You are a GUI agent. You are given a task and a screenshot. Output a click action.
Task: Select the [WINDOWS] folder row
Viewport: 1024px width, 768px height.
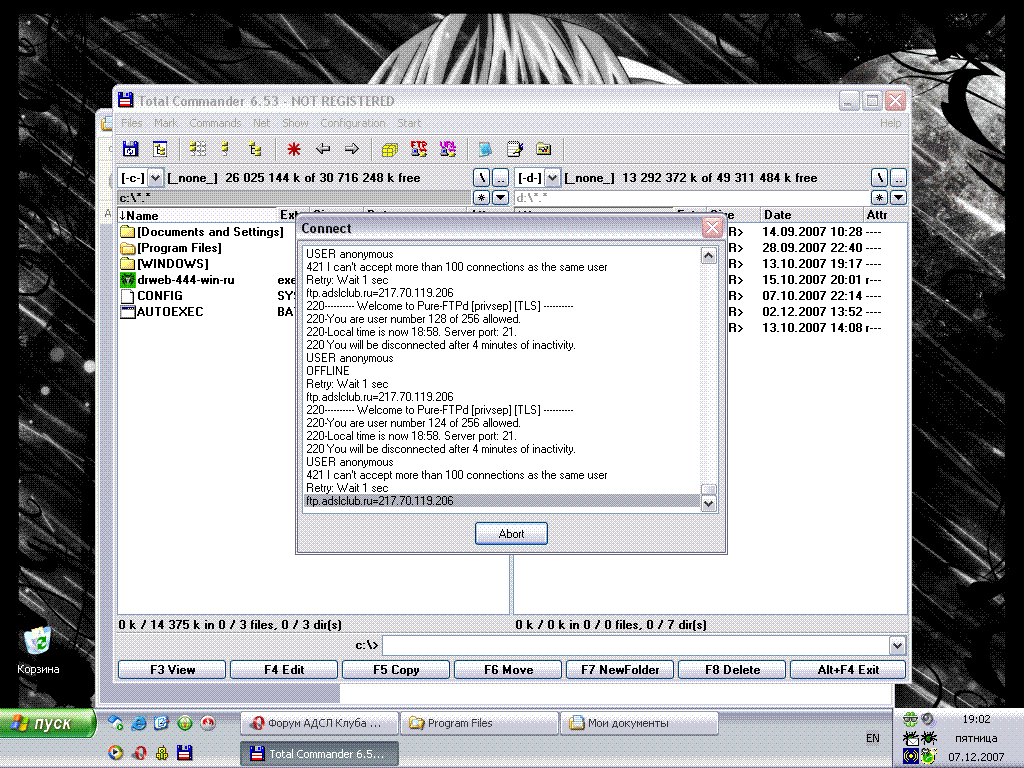coord(165,264)
